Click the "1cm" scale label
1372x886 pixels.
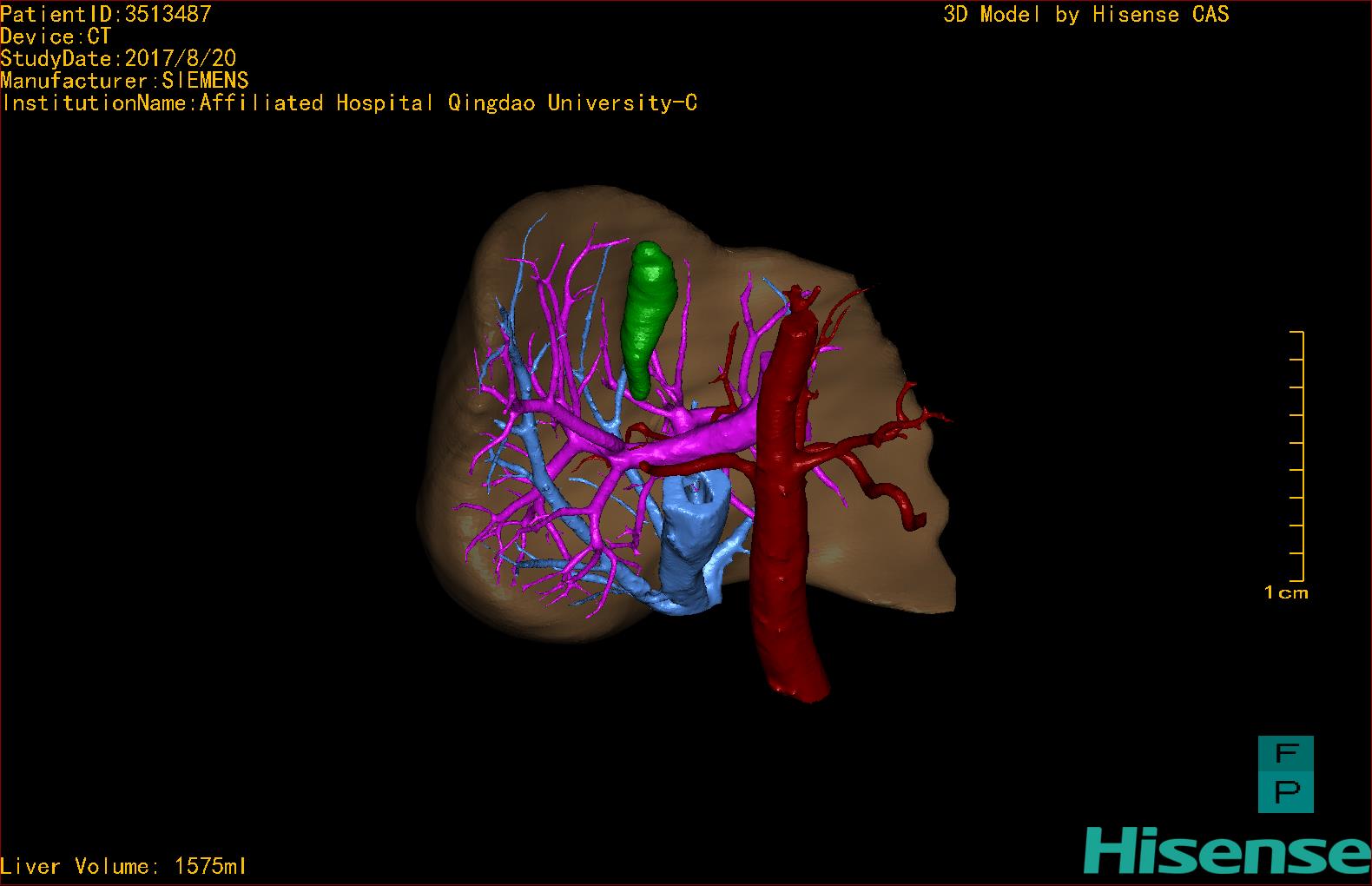tap(1286, 593)
